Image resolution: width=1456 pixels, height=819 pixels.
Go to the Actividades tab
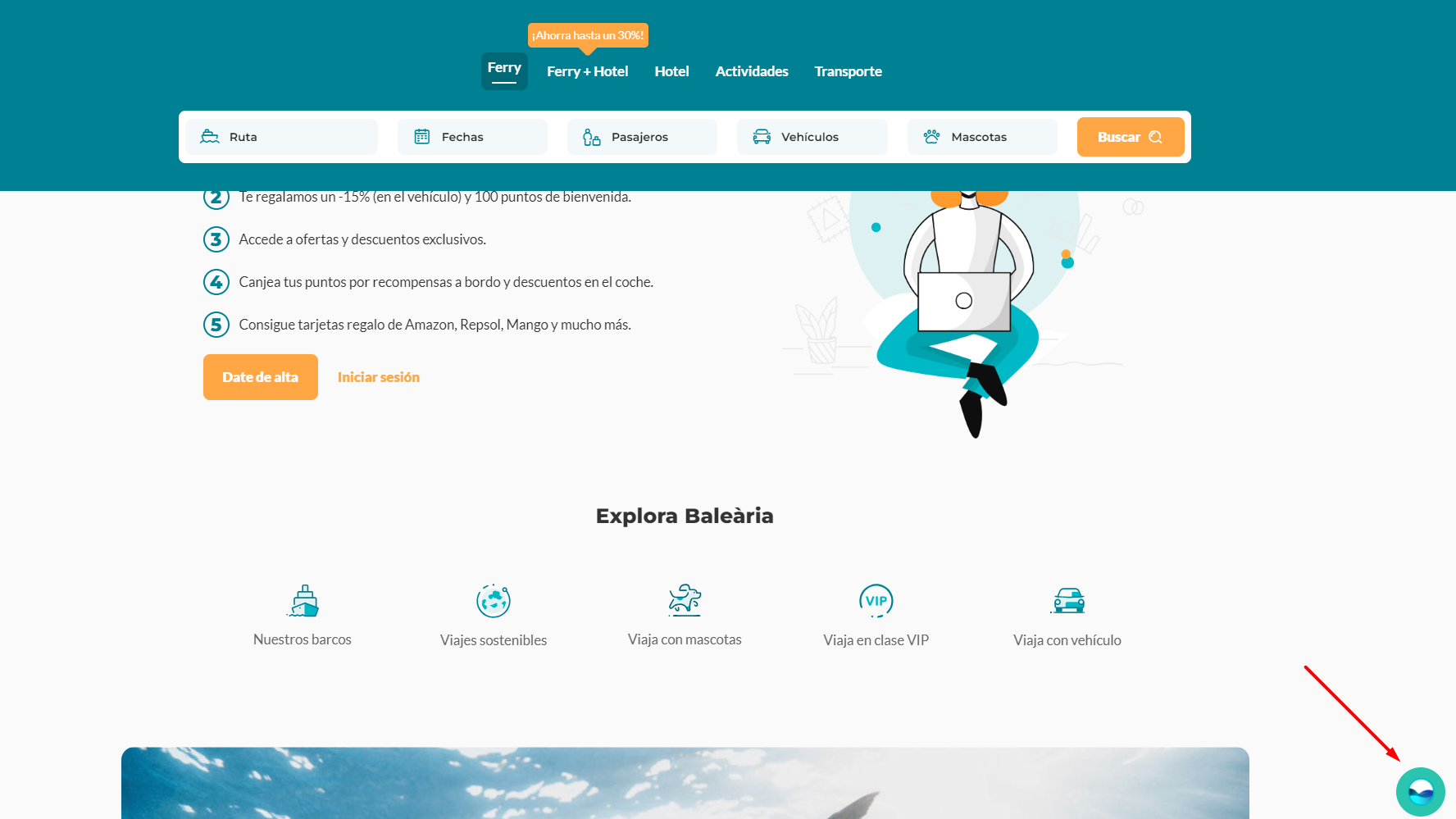click(752, 71)
